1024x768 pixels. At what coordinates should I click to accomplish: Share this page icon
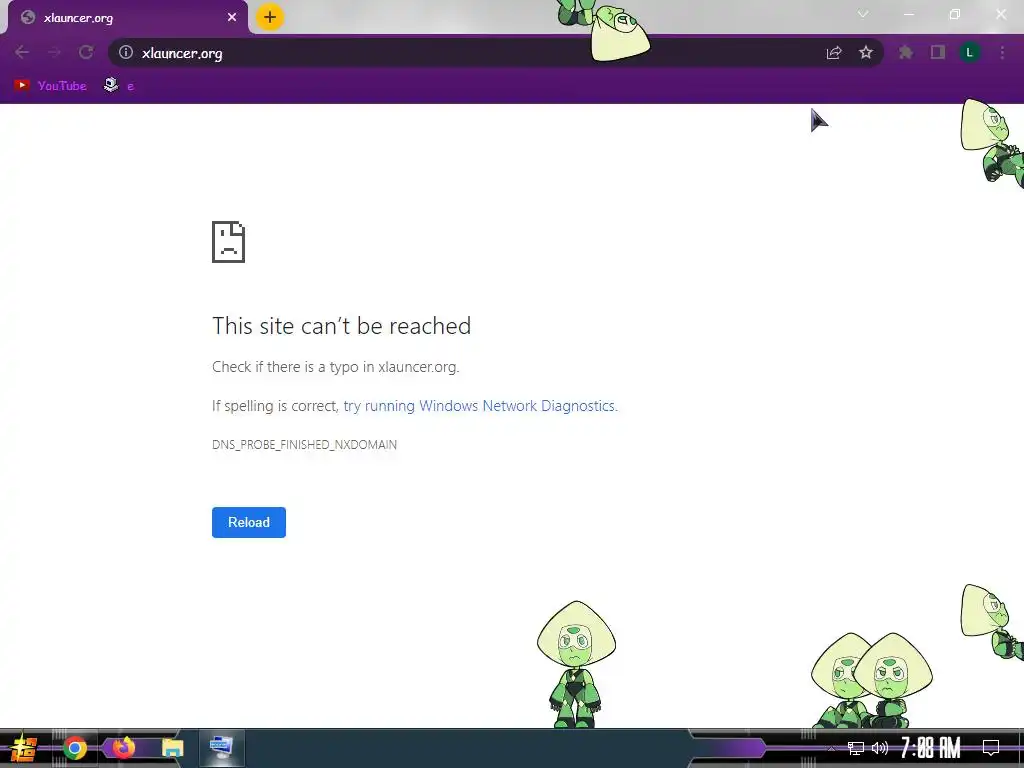pyautogui.click(x=834, y=53)
